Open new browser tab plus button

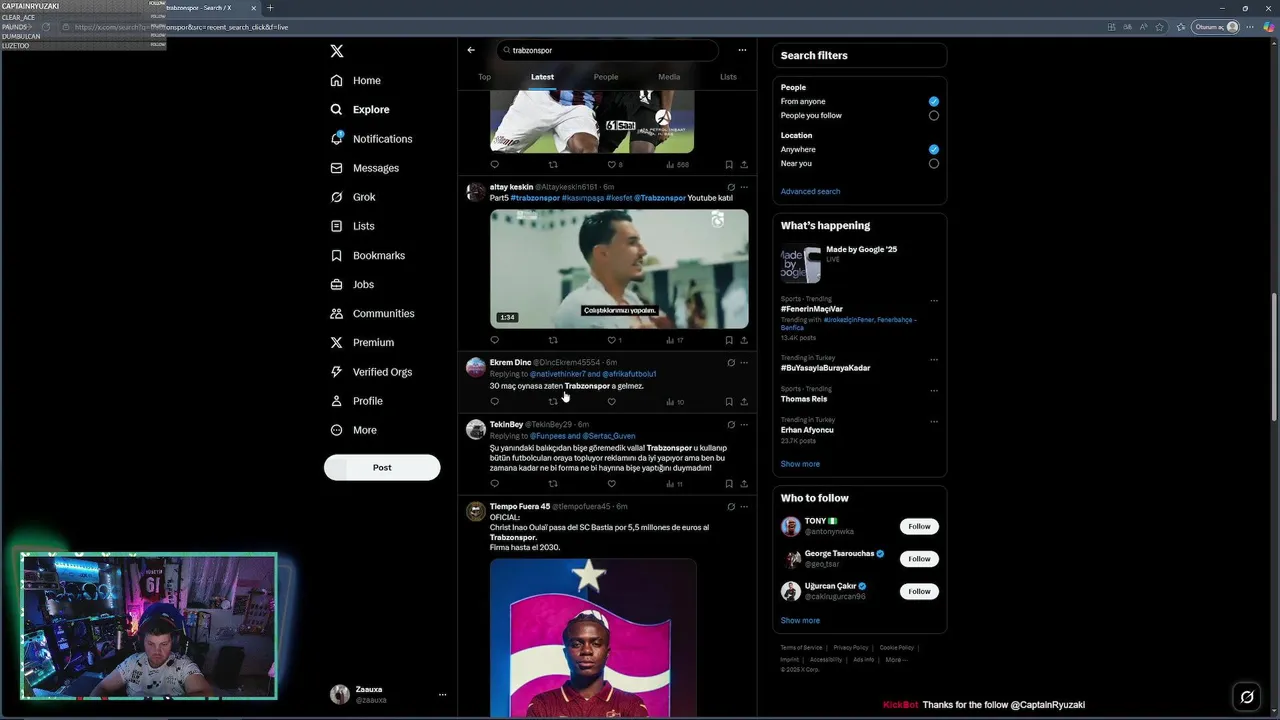[270, 8]
